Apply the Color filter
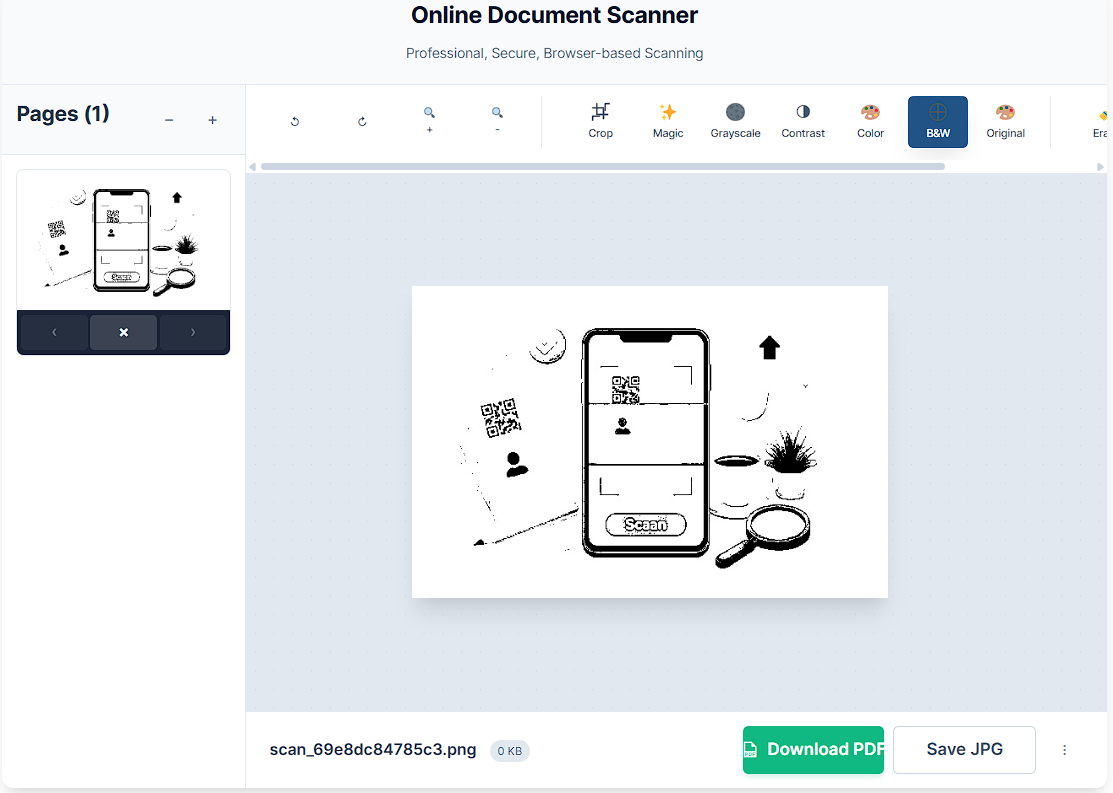 tap(870, 121)
